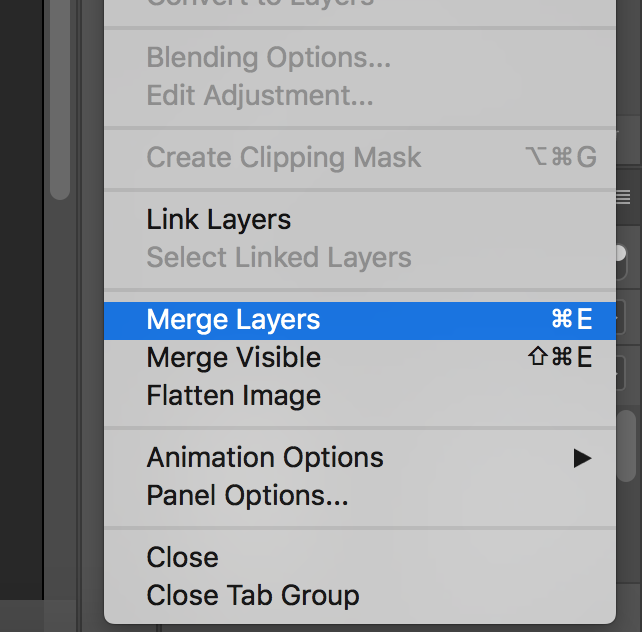The height and width of the screenshot is (632, 642).
Task: Select Merge Visible menu entry
Action: [233, 358]
